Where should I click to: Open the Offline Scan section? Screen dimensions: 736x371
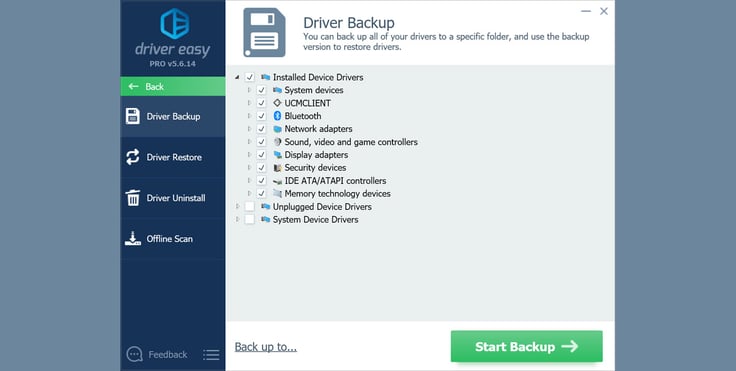click(x=173, y=239)
